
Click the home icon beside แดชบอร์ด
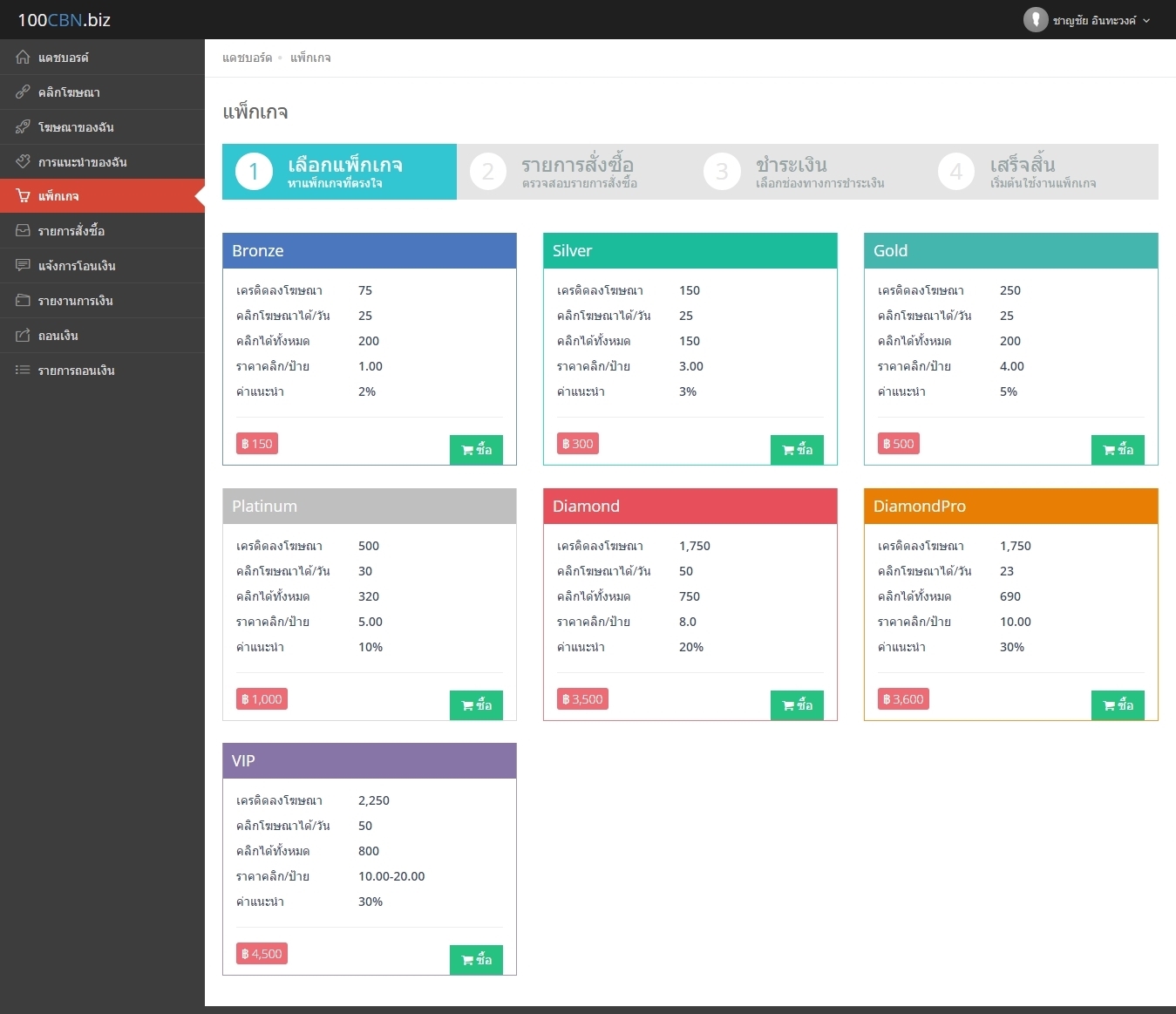[x=23, y=58]
